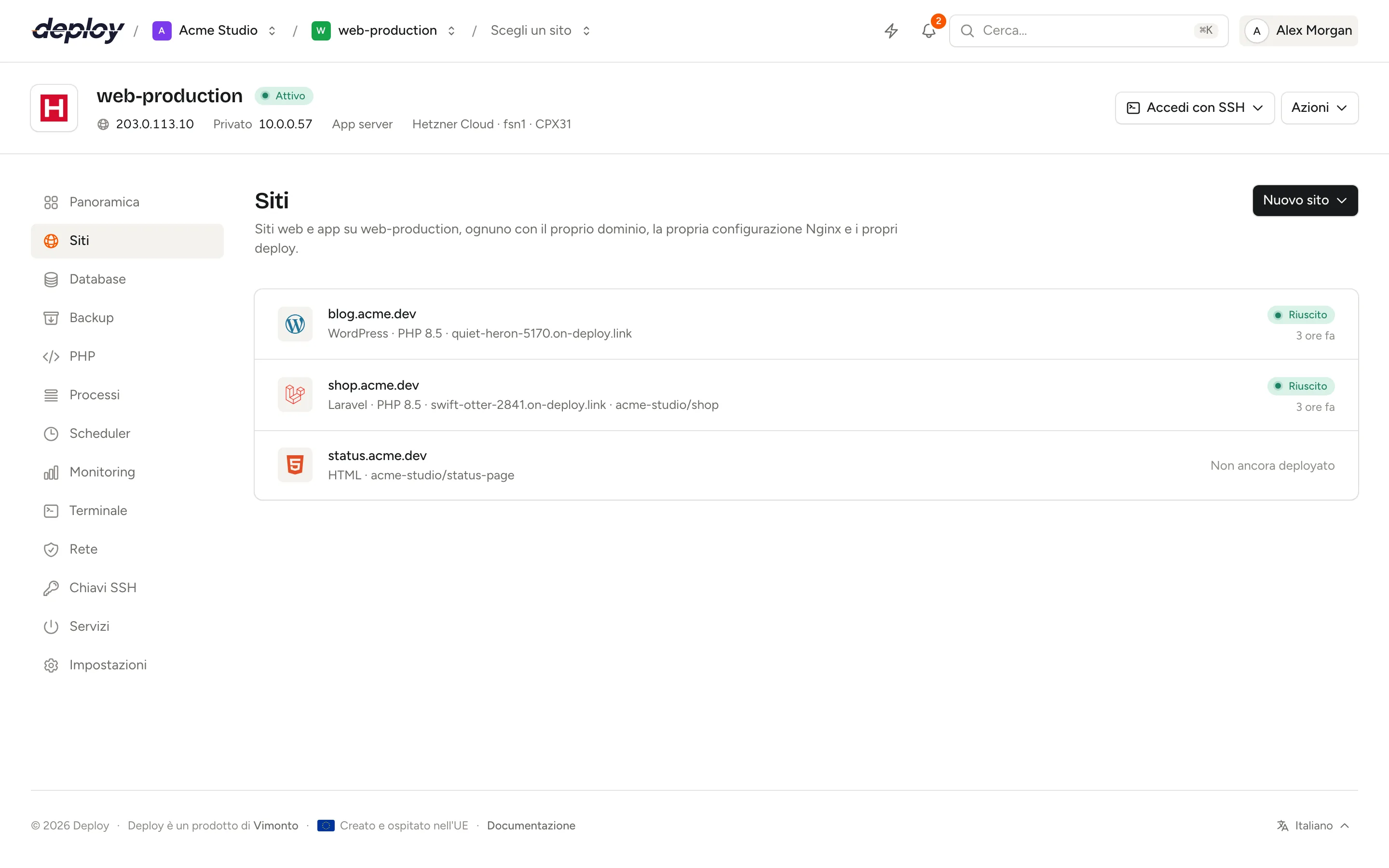Open the Impostazioni section
This screenshot has width=1389, height=868.
click(127, 665)
